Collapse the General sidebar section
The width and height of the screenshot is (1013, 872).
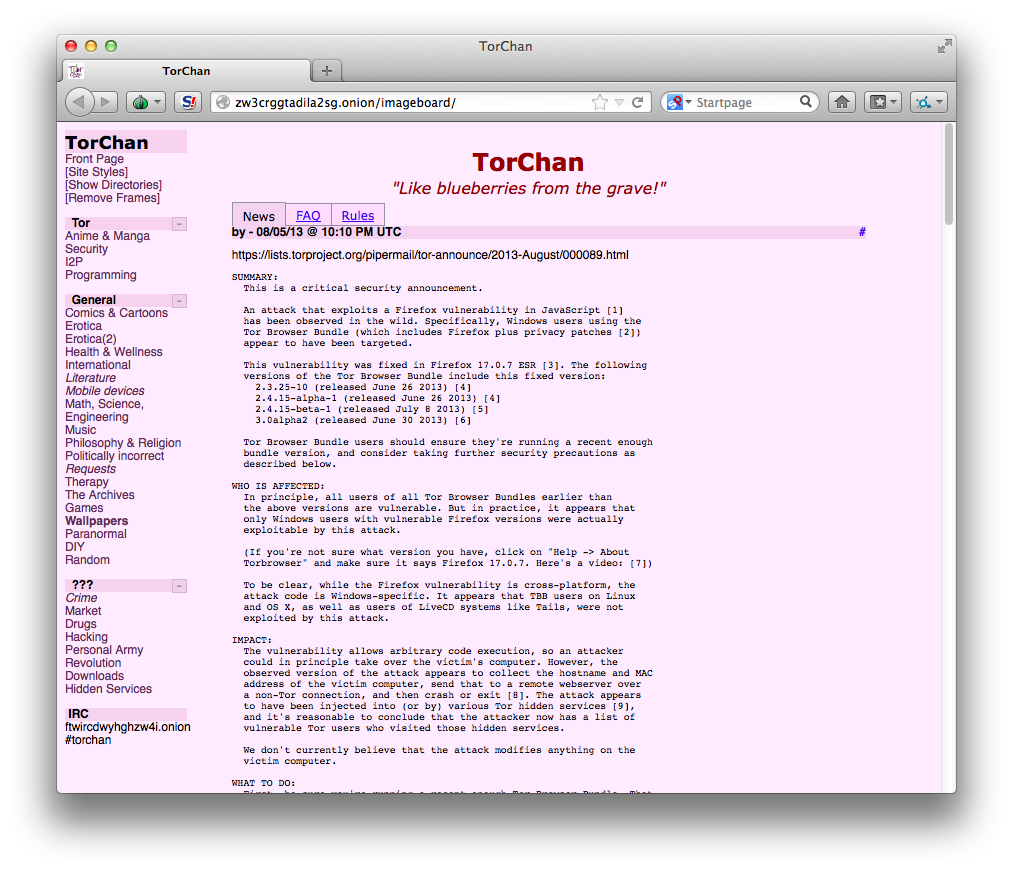(180, 301)
